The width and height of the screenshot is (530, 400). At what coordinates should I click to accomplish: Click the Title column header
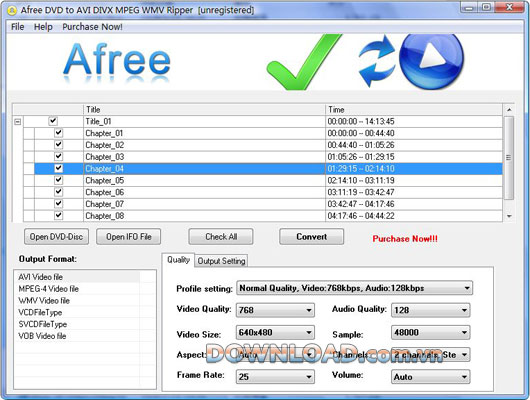pos(204,110)
